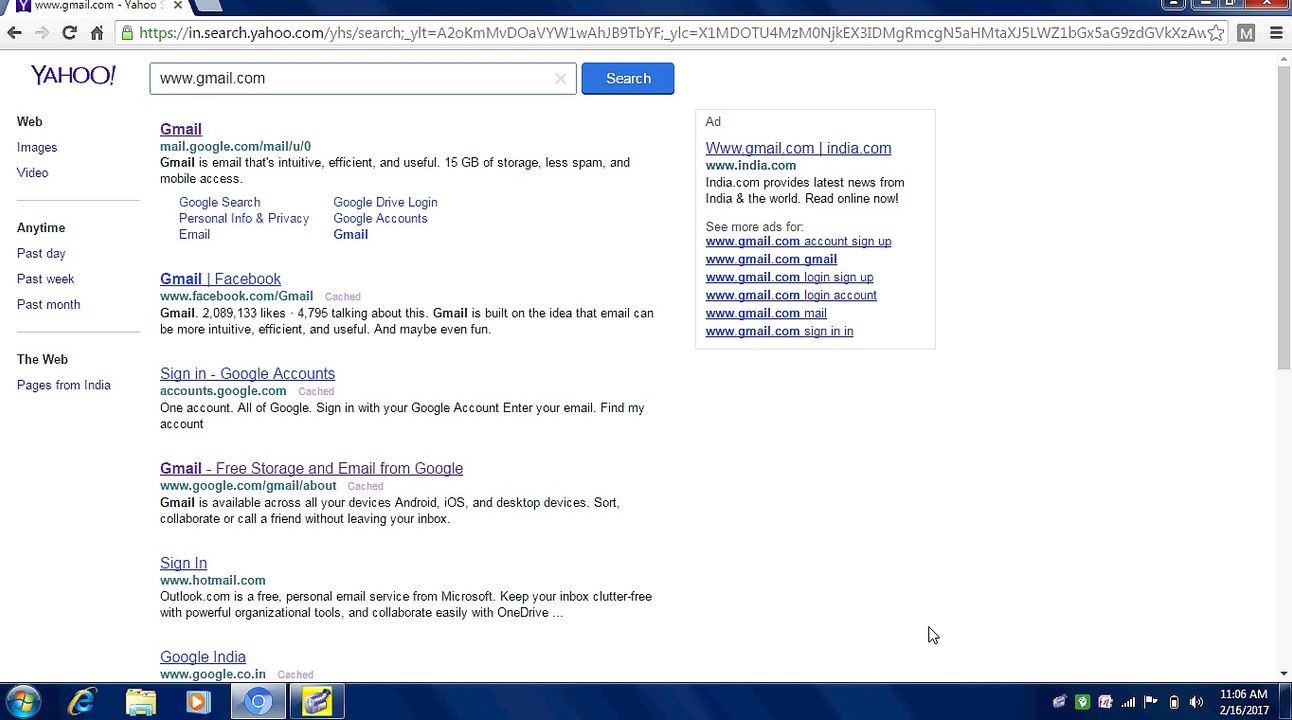The image size is (1292, 720).
Task: Click the secure padlock icon in address bar
Action: pyautogui.click(x=126, y=33)
